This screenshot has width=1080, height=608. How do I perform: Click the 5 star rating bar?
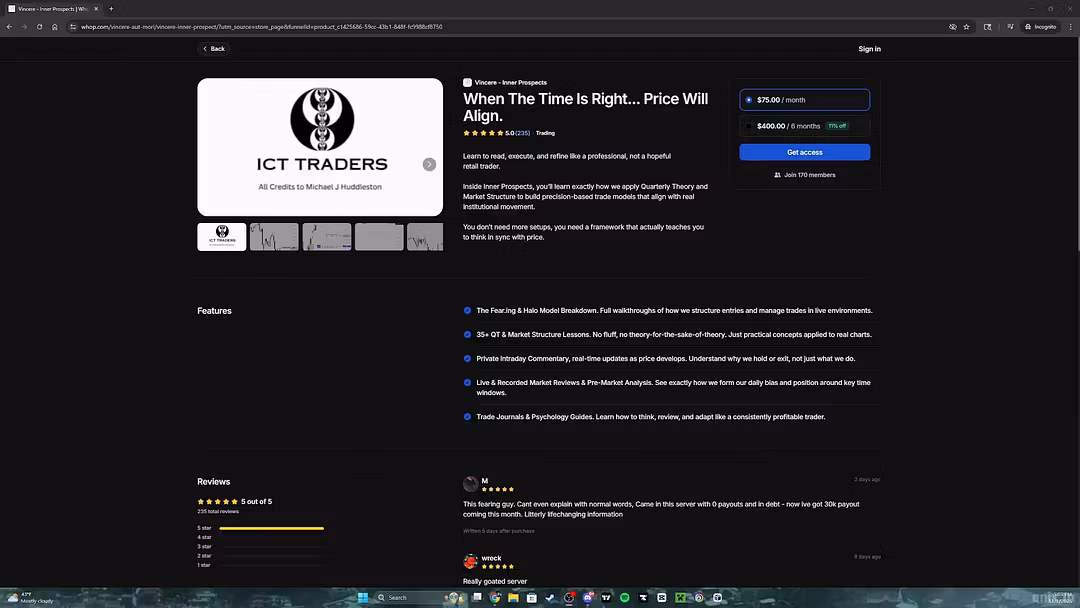[x=271, y=528]
